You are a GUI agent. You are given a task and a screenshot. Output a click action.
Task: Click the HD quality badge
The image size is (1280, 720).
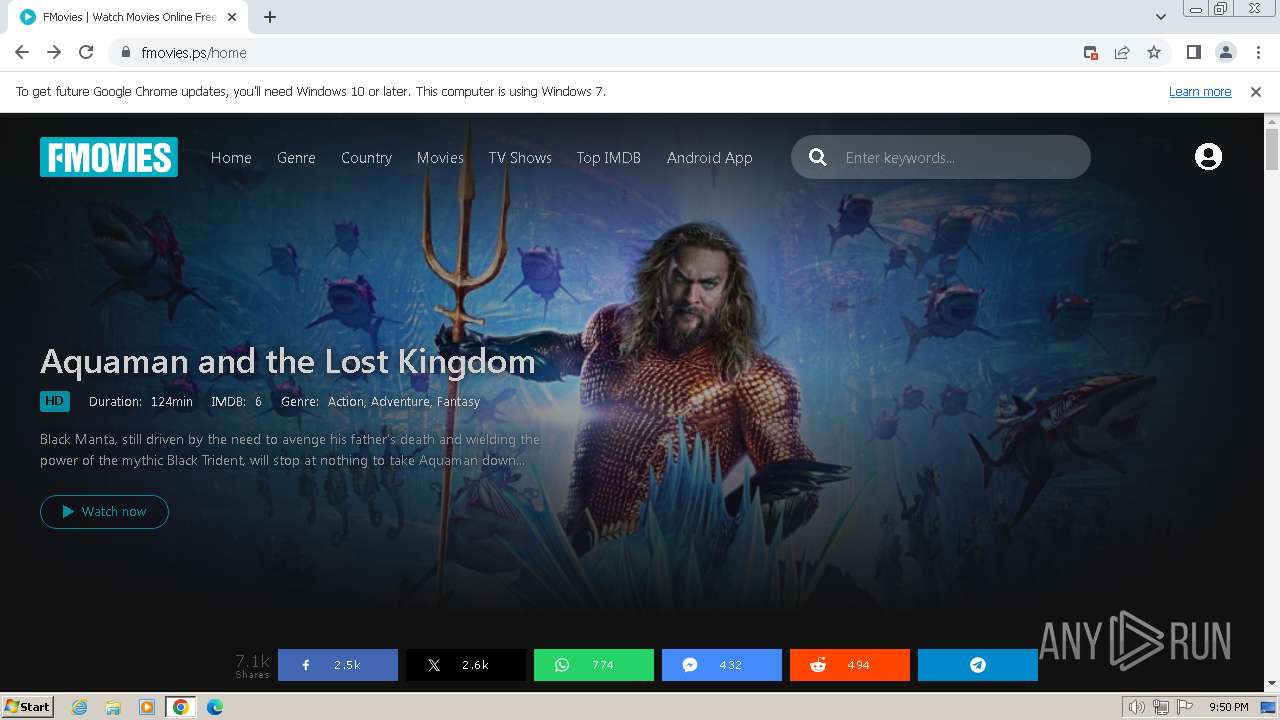[55, 401]
